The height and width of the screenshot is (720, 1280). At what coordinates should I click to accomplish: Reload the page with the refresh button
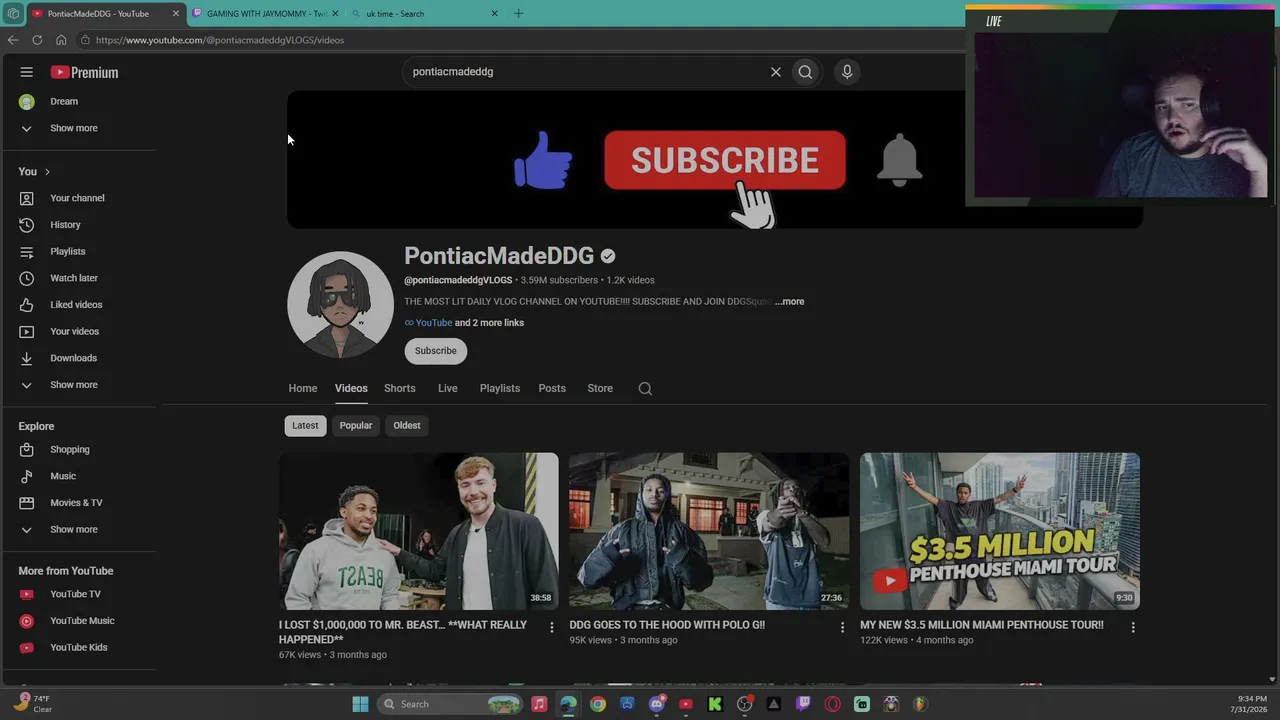pyautogui.click(x=37, y=40)
